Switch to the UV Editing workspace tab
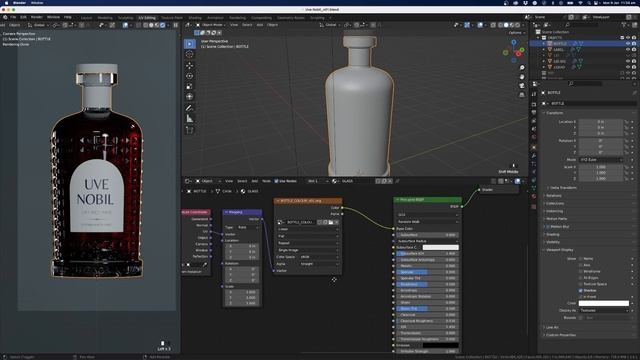This screenshot has height=360, width=640. coord(147,18)
